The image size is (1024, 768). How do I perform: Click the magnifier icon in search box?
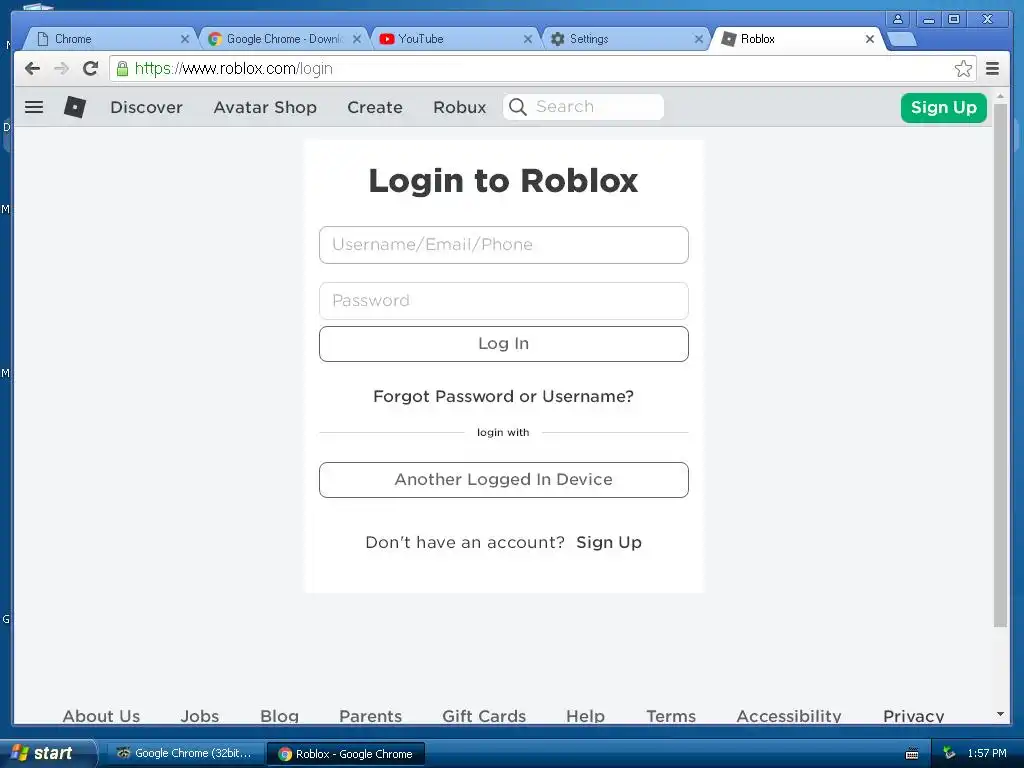pos(517,107)
